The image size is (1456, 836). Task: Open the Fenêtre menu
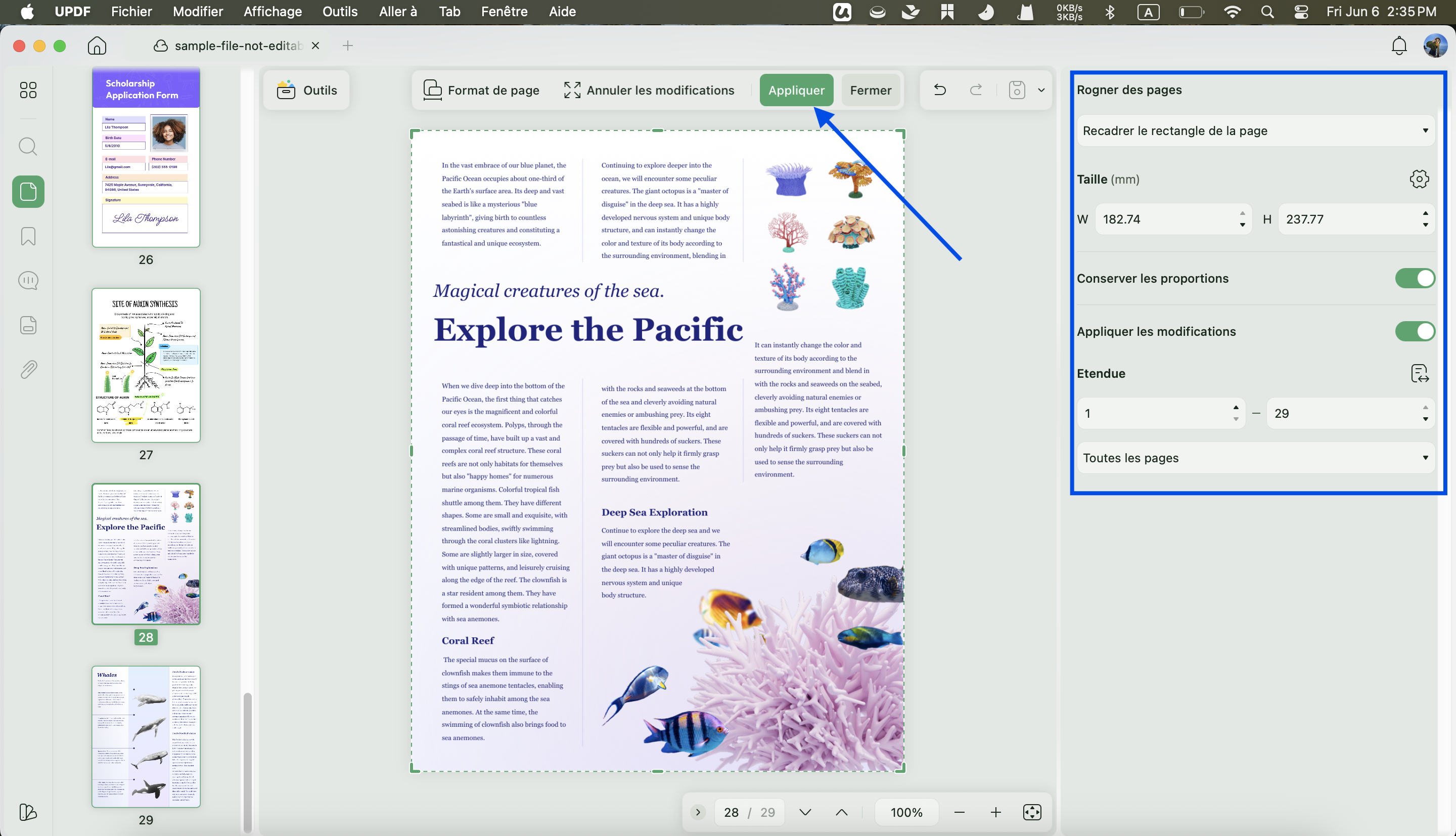[x=505, y=12]
